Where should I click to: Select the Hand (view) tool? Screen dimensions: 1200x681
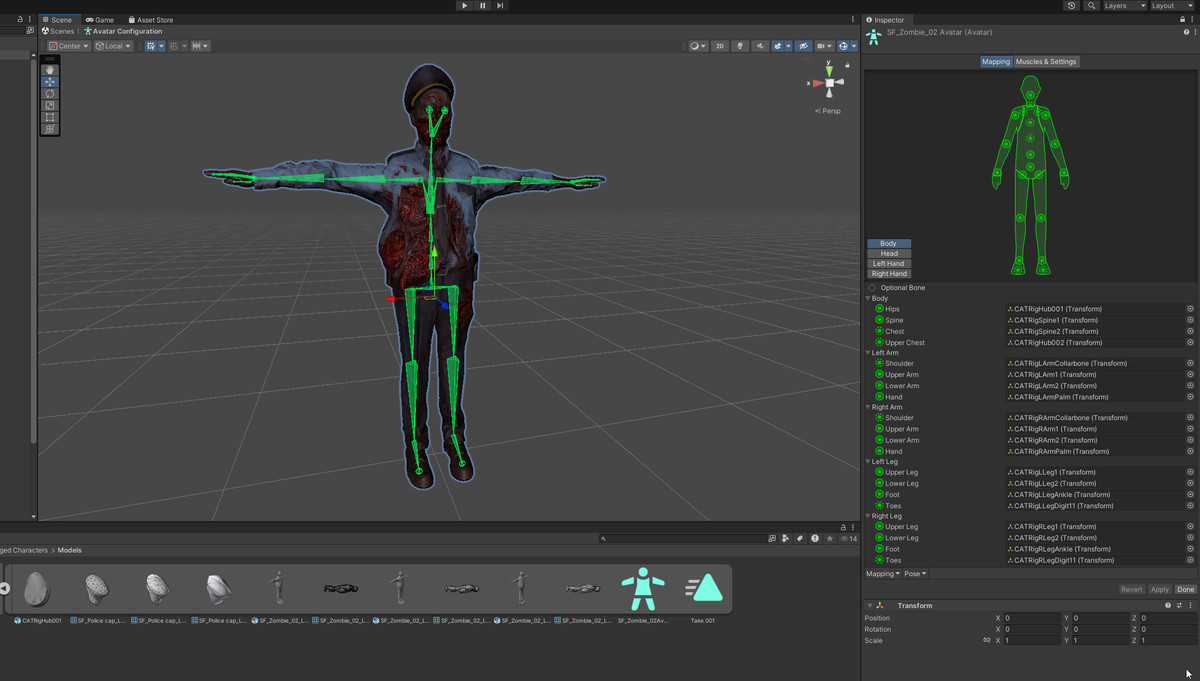tap(50, 70)
